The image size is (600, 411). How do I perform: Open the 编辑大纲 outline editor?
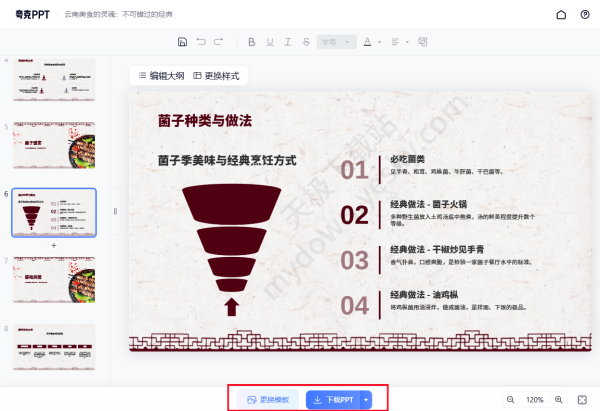point(159,75)
